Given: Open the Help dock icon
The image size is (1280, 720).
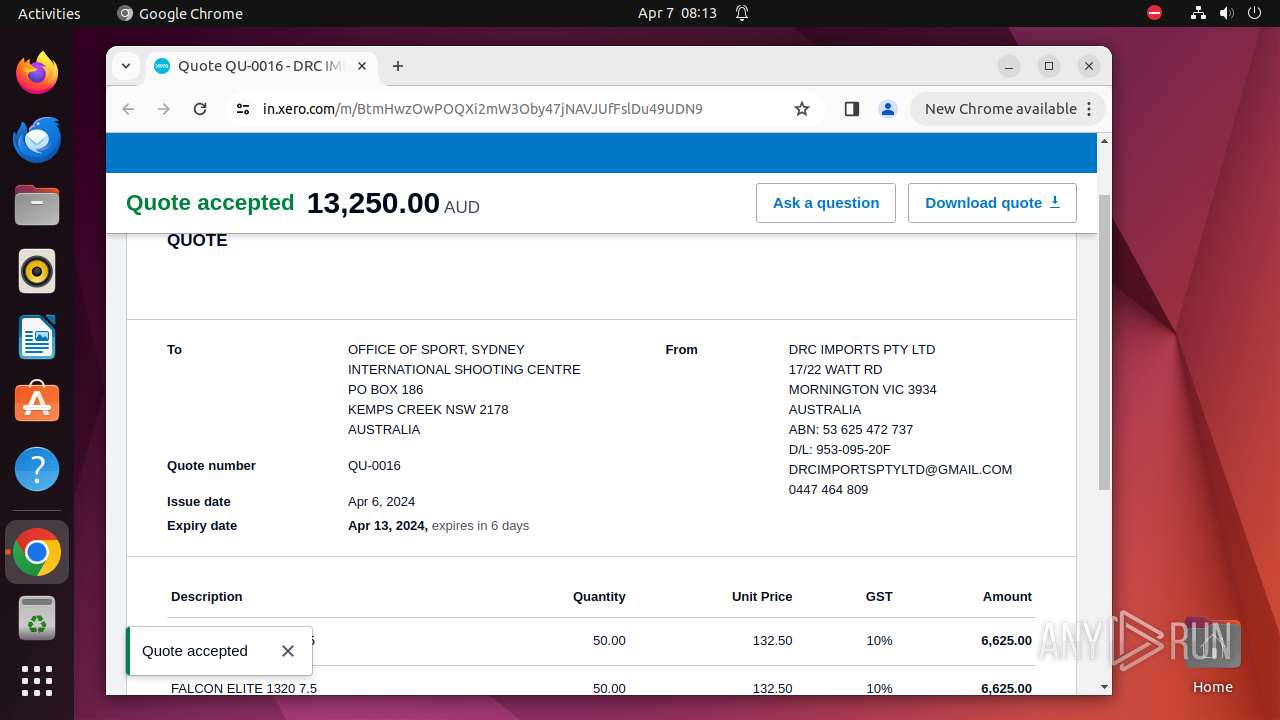Looking at the screenshot, I should (x=37, y=469).
